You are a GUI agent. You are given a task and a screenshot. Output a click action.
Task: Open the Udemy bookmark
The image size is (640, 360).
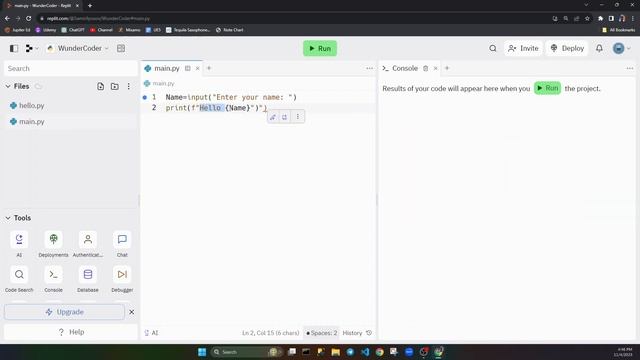tap(46, 30)
